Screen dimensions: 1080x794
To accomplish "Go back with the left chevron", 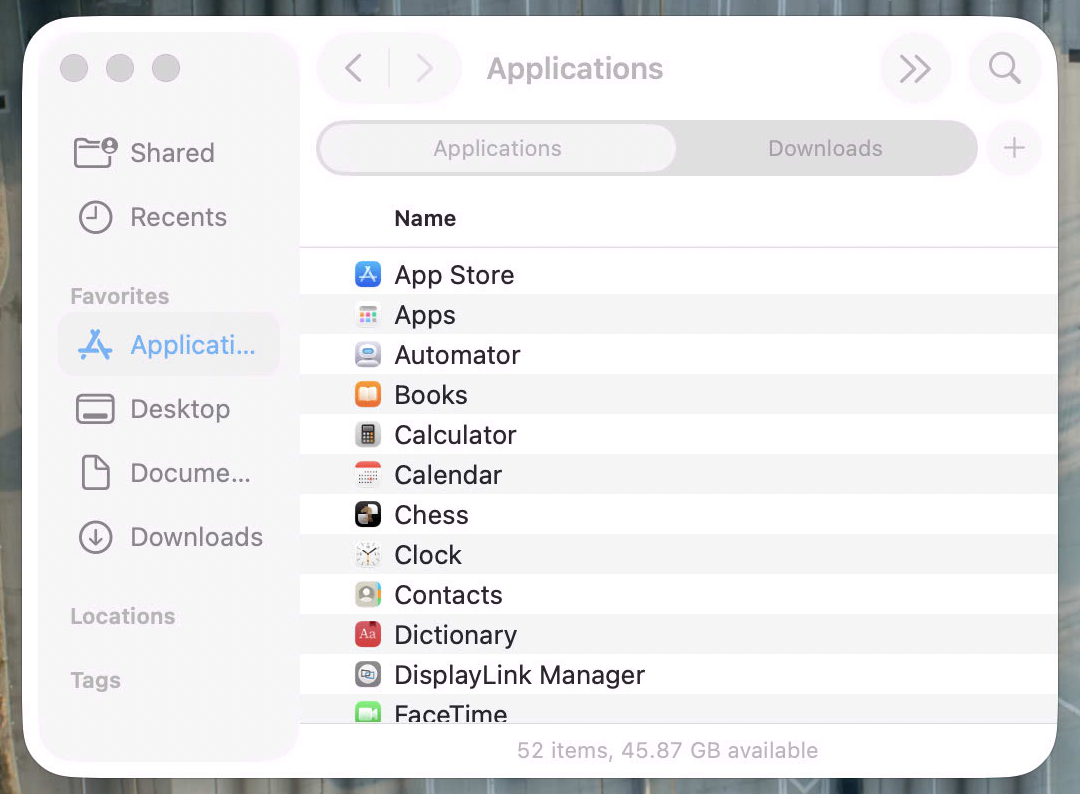I will [353, 68].
